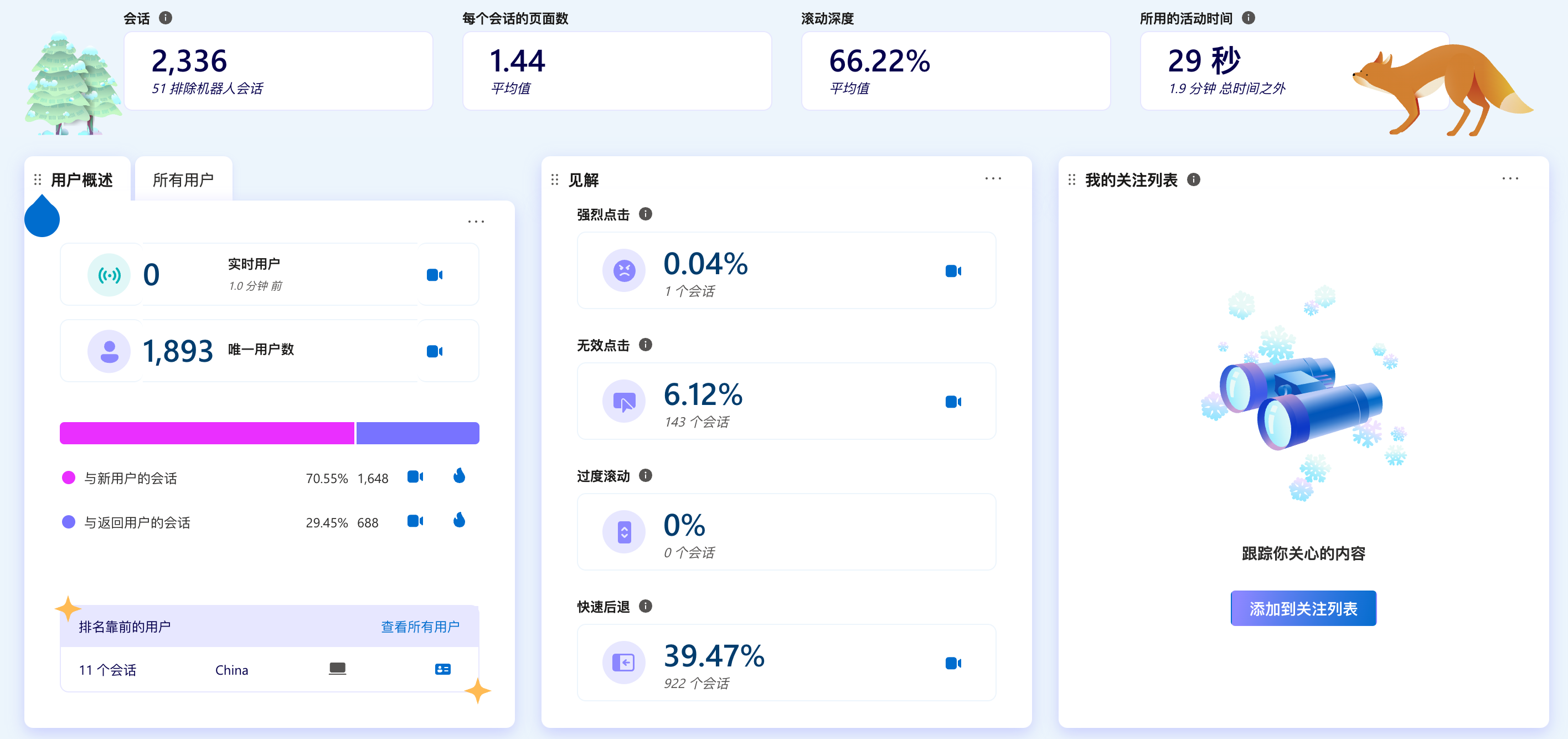Click info icon next to 会话
Image resolution: width=1568 pixels, height=739 pixels.
[x=165, y=18]
